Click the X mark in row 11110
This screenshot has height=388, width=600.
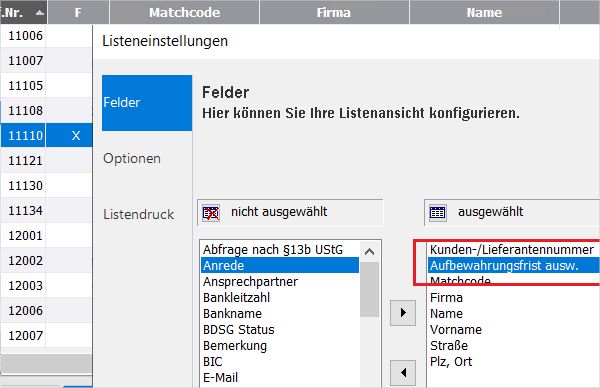click(x=76, y=135)
